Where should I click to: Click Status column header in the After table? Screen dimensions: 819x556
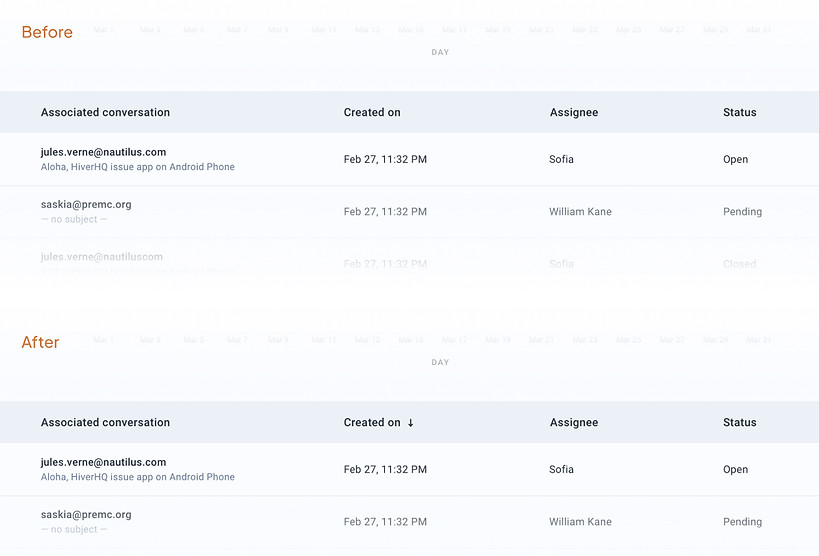[739, 423]
